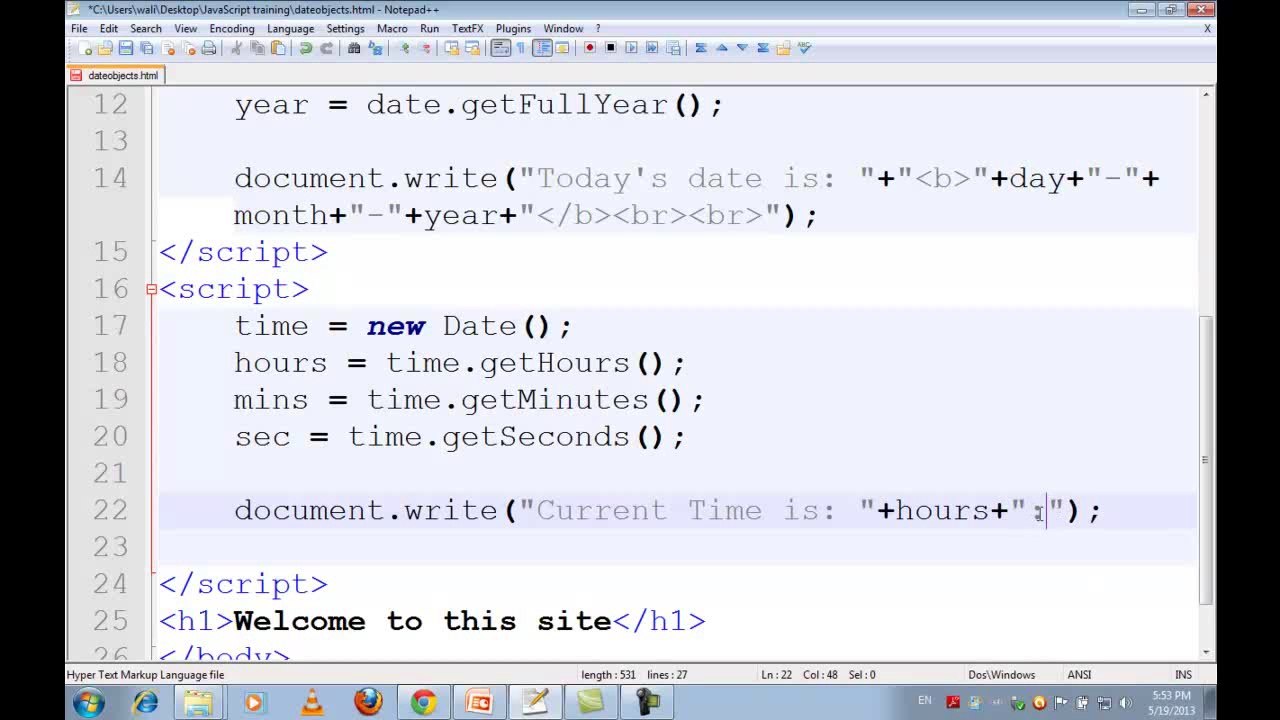Close document with menu bar X

1208,29
